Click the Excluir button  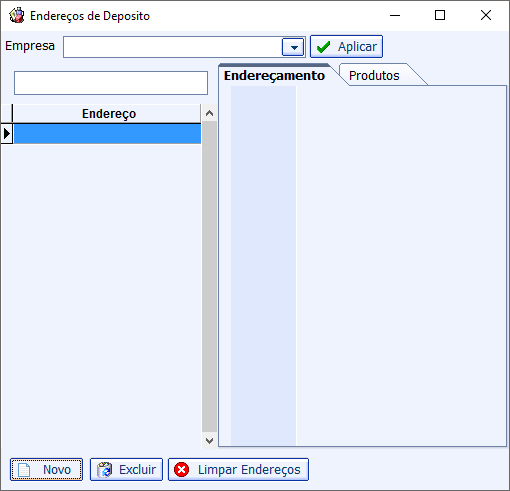pyautogui.click(x=126, y=470)
